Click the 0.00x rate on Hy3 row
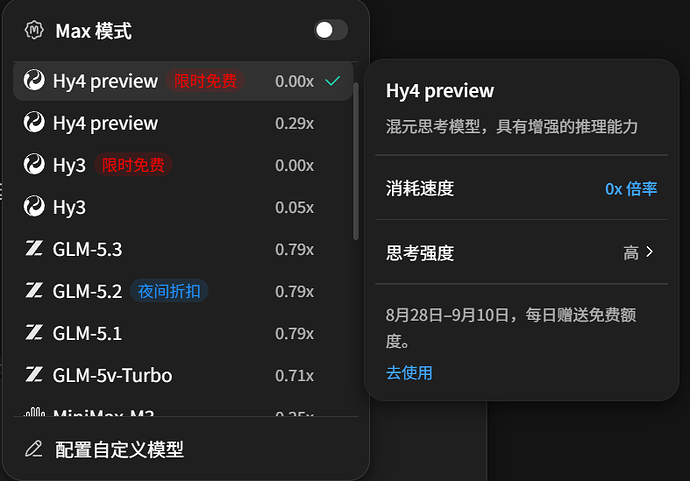690x481 pixels. (x=294, y=165)
